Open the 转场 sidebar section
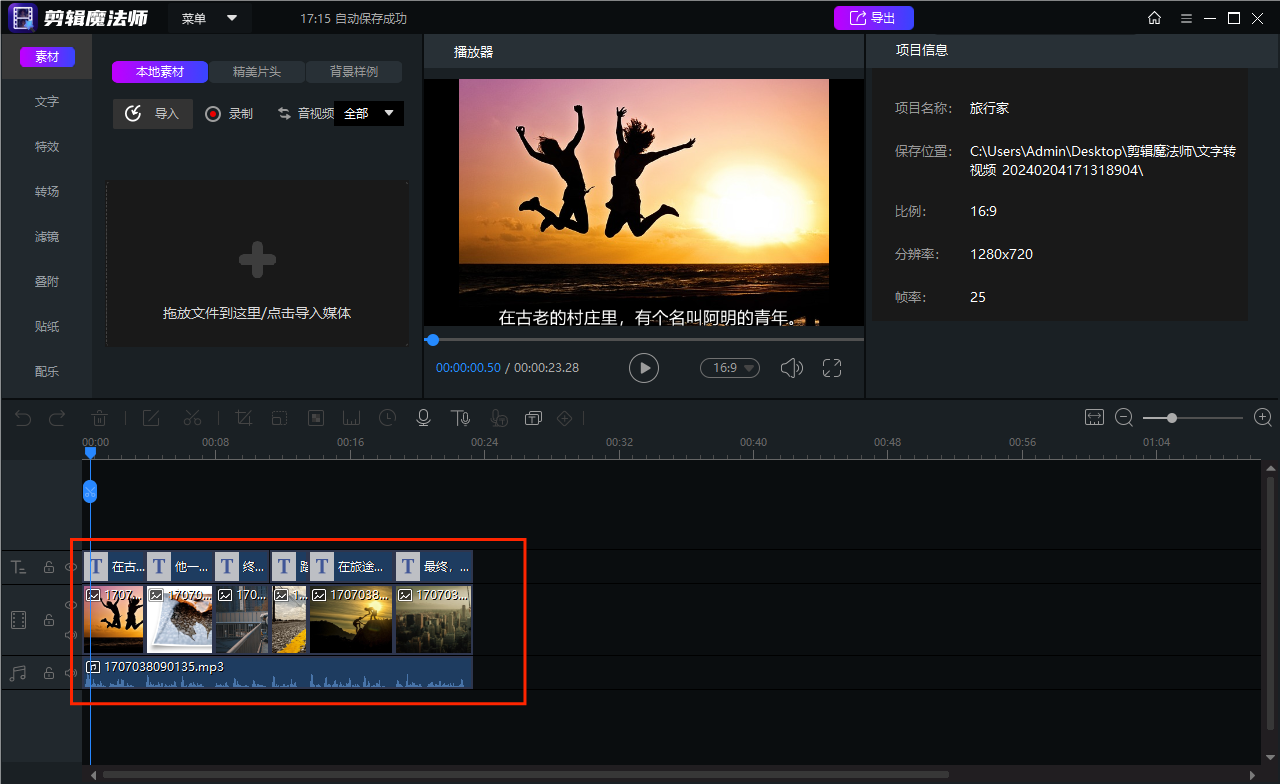The image size is (1280, 784). click(47, 191)
